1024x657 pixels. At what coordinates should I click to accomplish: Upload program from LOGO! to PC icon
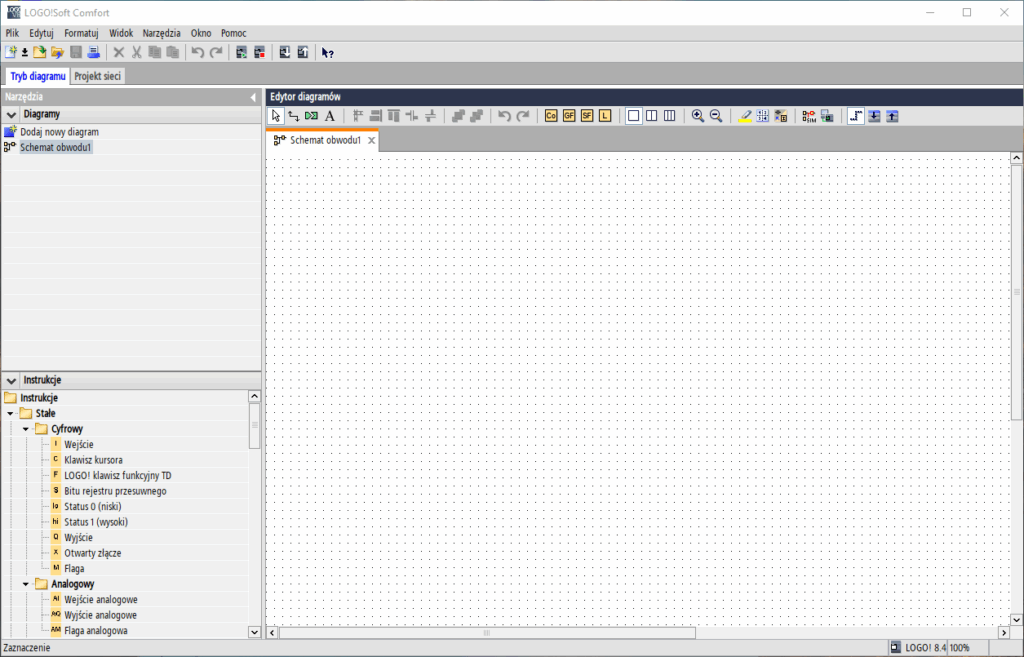point(303,52)
